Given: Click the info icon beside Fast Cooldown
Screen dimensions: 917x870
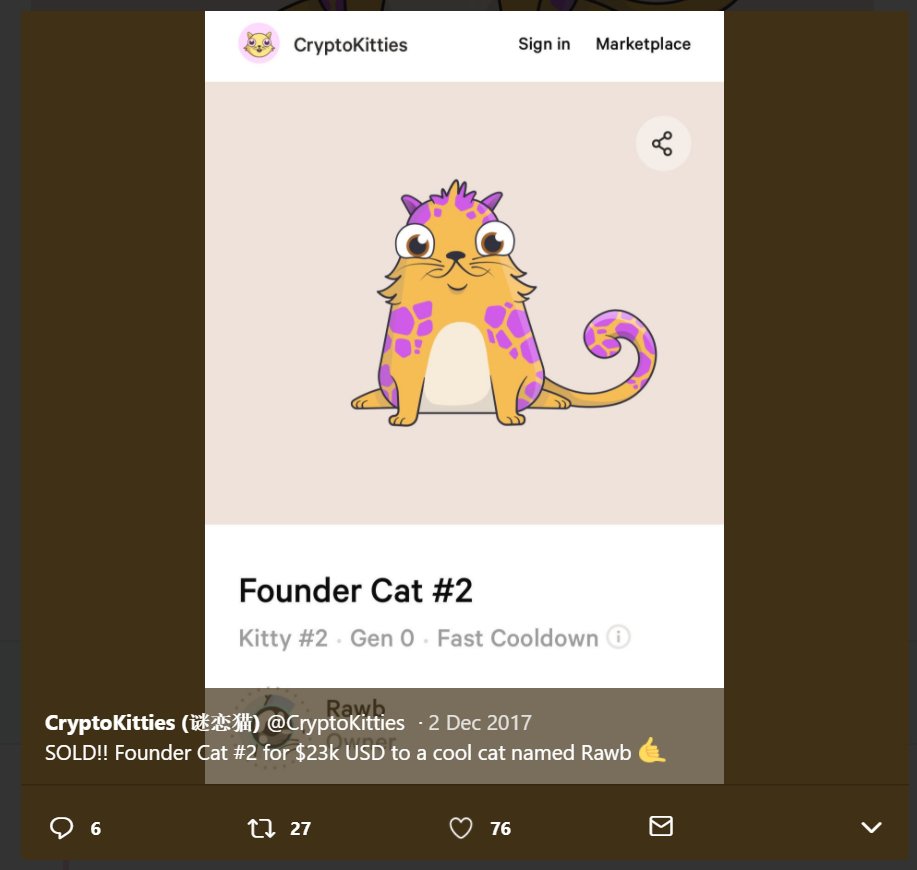Looking at the screenshot, I should [x=619, y=637].
